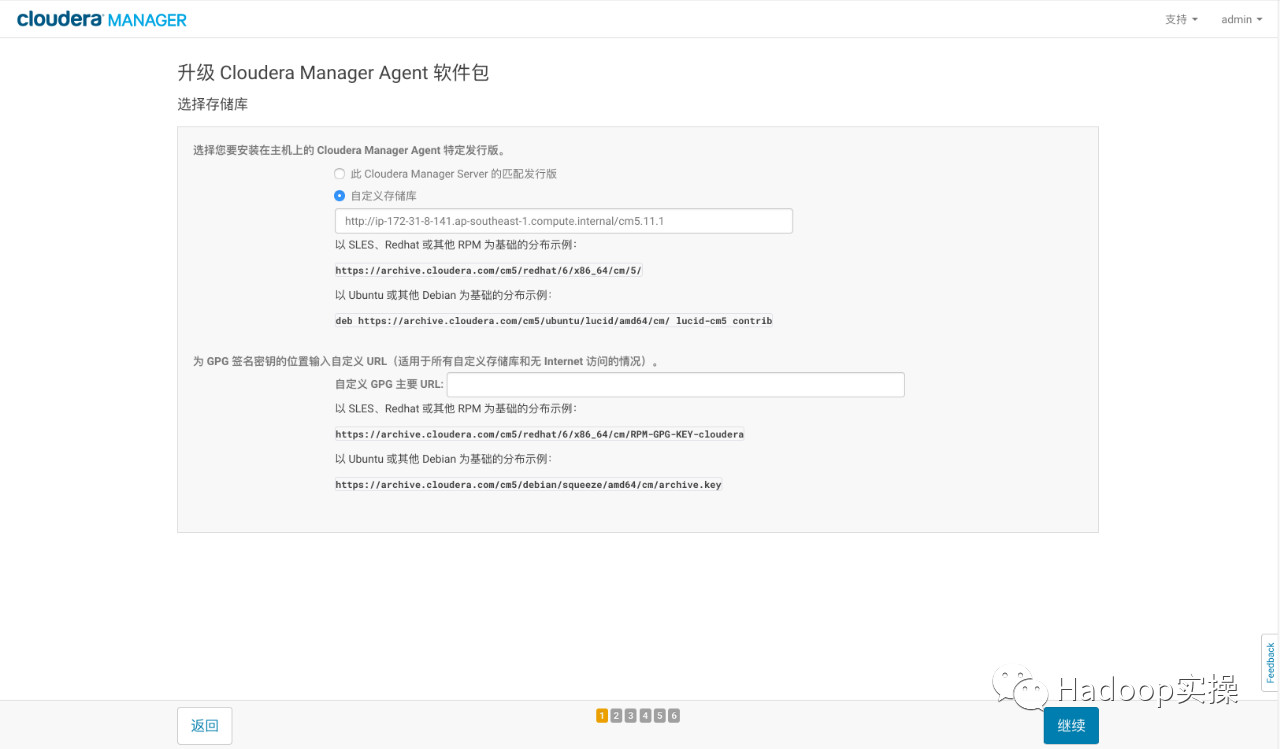Click the Cloudera Manager logo
Image resolution: width=1280 pixels, height=749 pixels.
click(x=101, y=19)
